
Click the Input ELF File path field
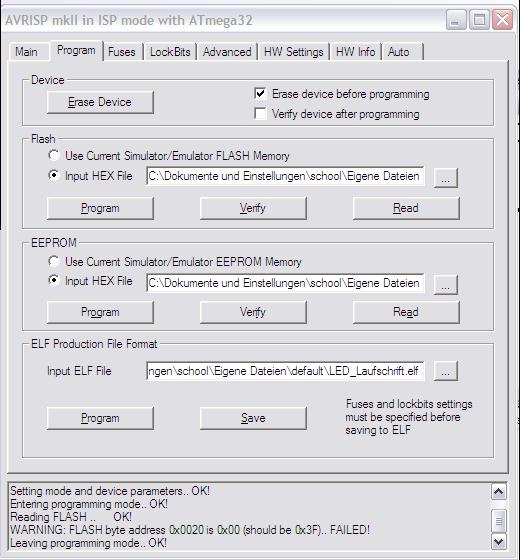click(285, 371)
